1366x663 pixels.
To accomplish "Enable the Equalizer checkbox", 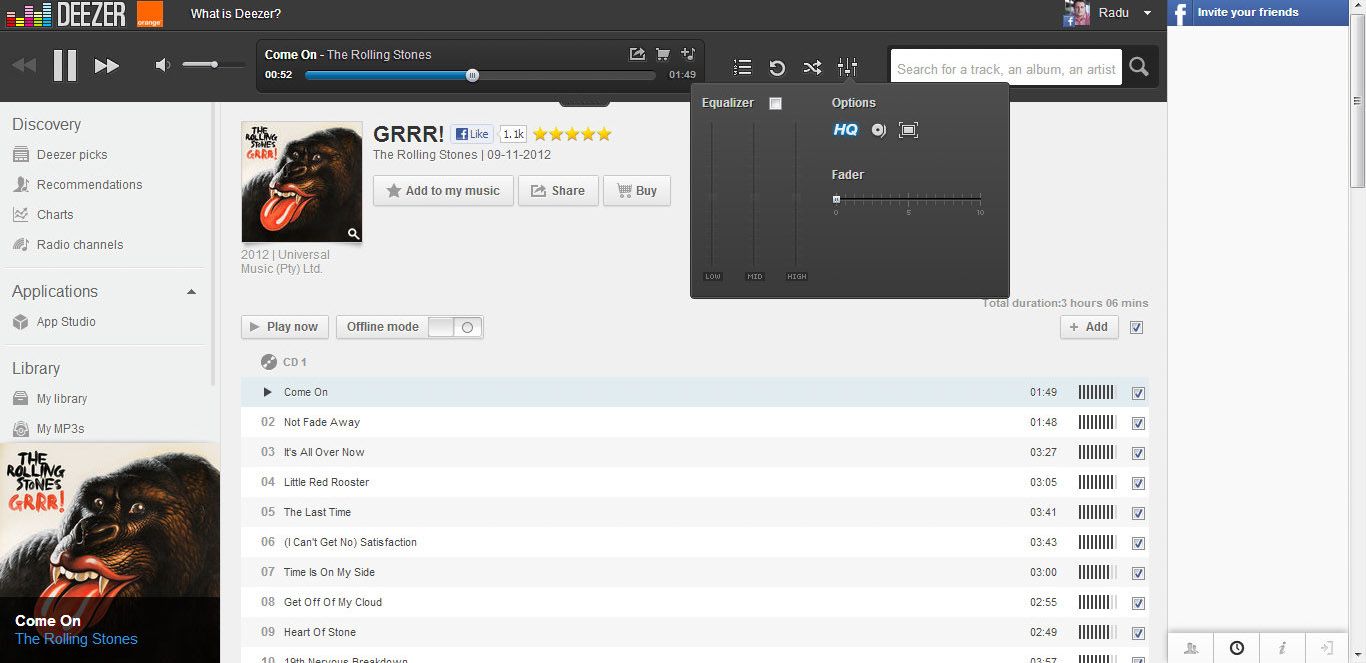I will [x=775, y=103].
